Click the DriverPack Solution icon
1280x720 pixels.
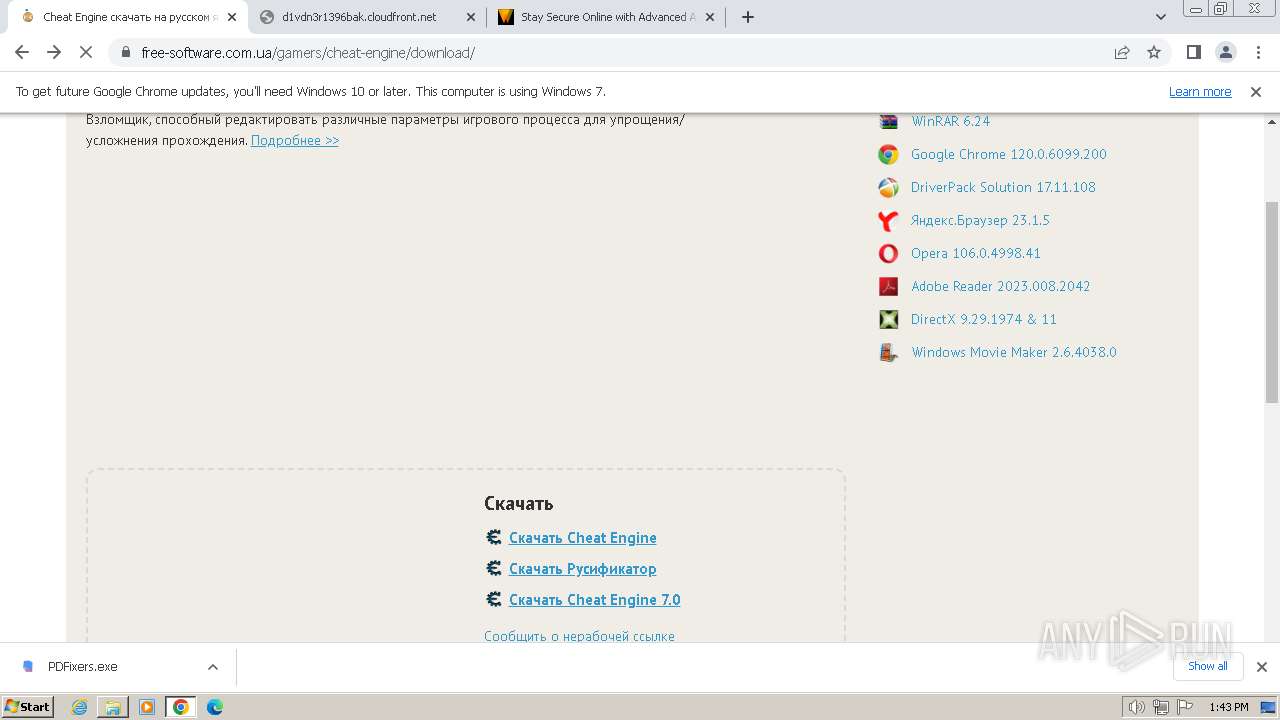click(x=888, y=187)
